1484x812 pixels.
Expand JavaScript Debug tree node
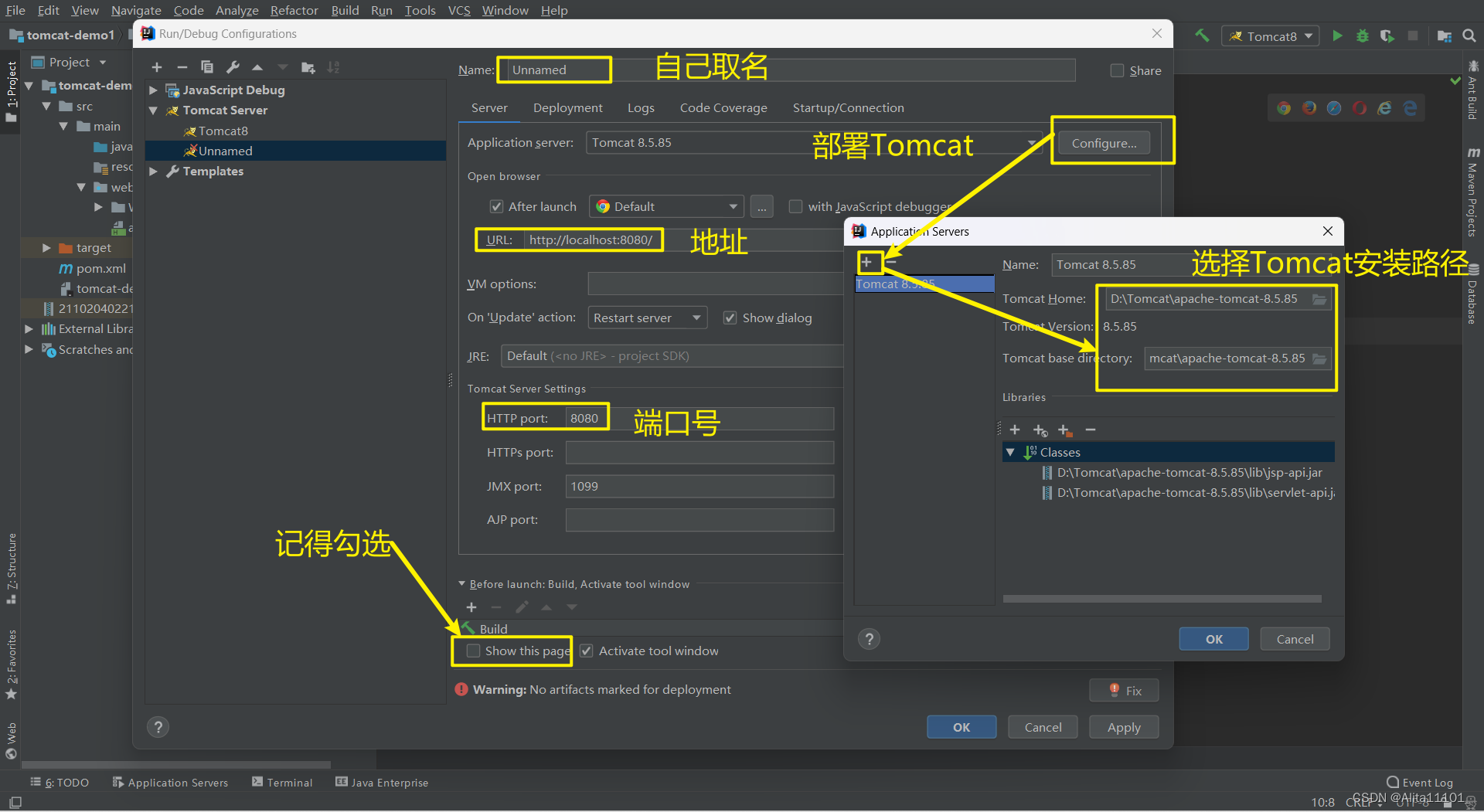(x=153, y=90)
